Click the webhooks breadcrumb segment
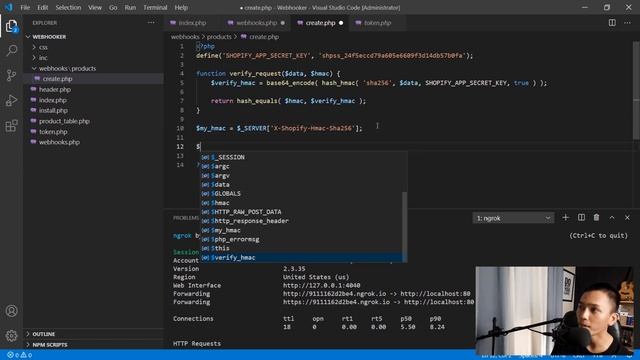Screen dimensions: 640x360 point(185,37)
